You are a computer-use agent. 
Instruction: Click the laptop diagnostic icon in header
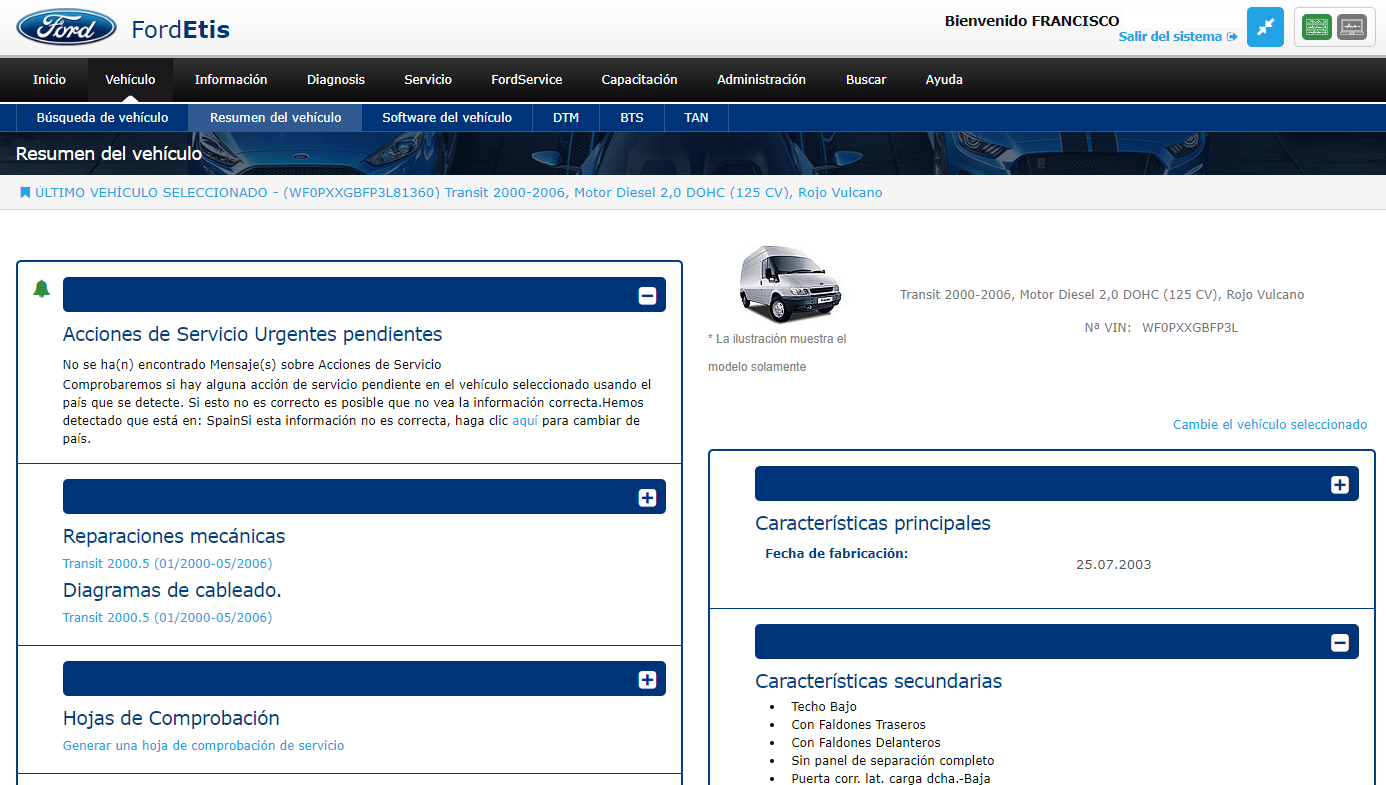(1351, 27)
